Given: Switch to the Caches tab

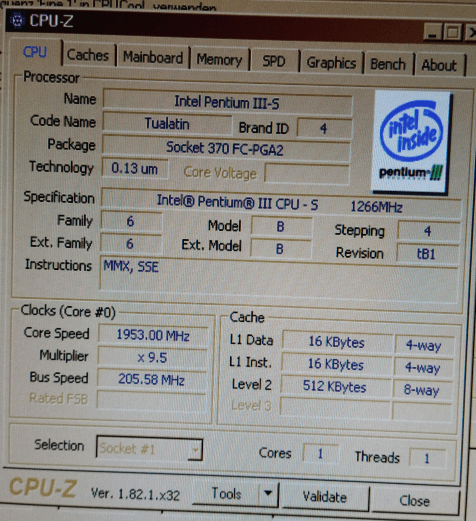Looking at the screenshot, I should click(x=88, y=55).
